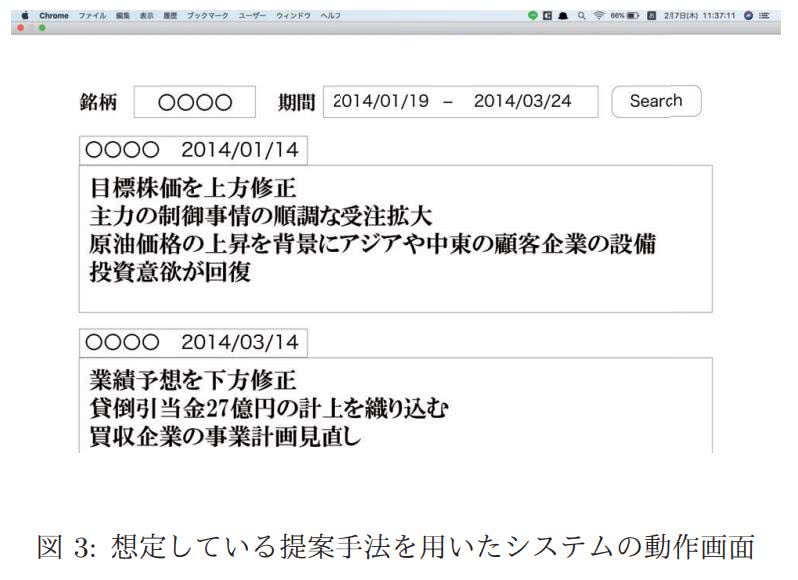The width and height of the screenshot is (798, 580).
Task: Open the 編集 menu
Action: pyautogui.click(x=123, y=16)
